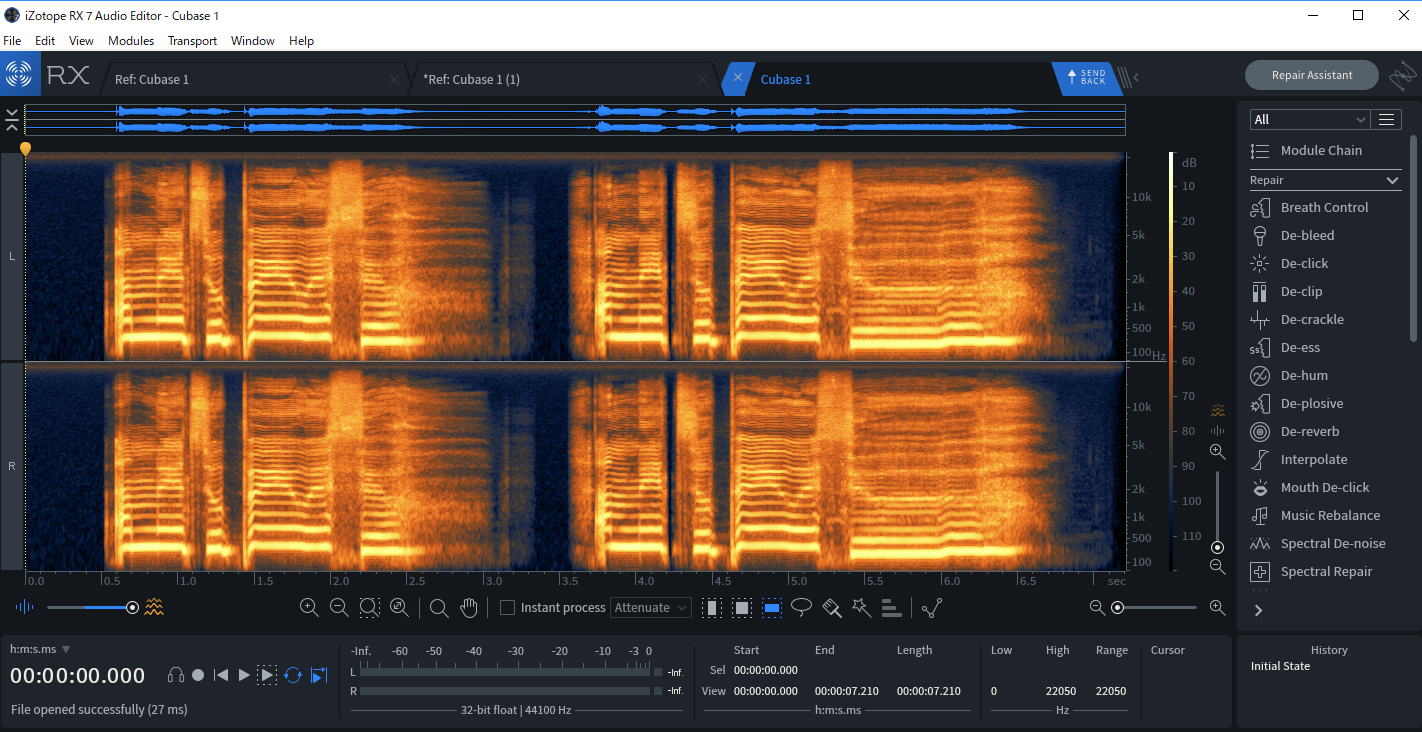Select the Zoom tool magnifier

tap(439, 607)
